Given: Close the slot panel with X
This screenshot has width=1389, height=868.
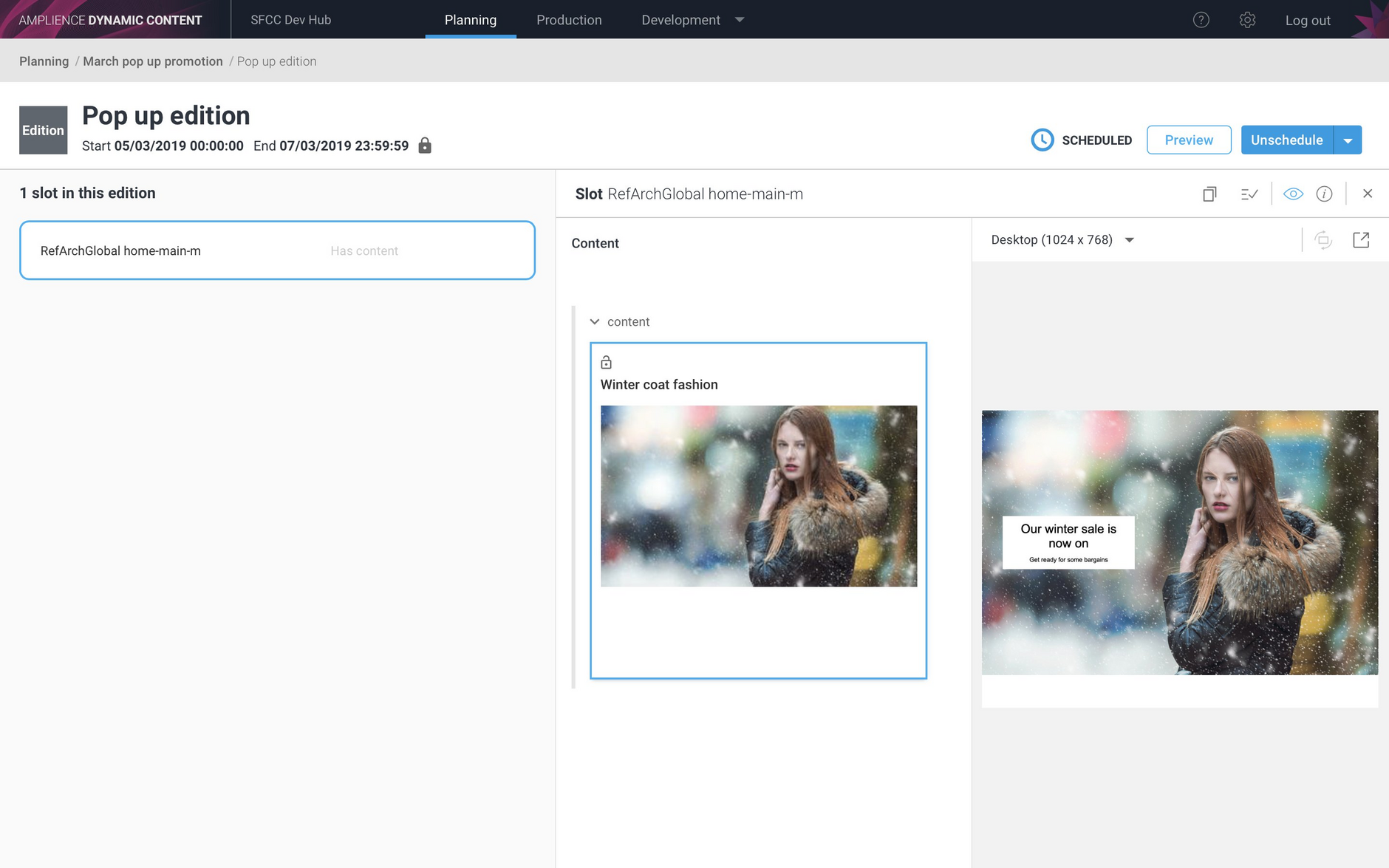Looking at the screenshot, I should click(x=1368, y=194).
